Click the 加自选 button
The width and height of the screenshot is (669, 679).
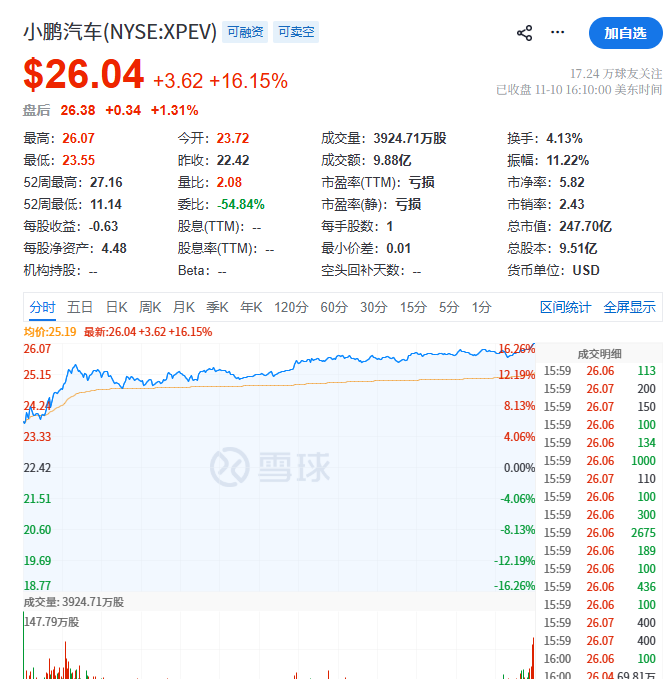point(625,33)
